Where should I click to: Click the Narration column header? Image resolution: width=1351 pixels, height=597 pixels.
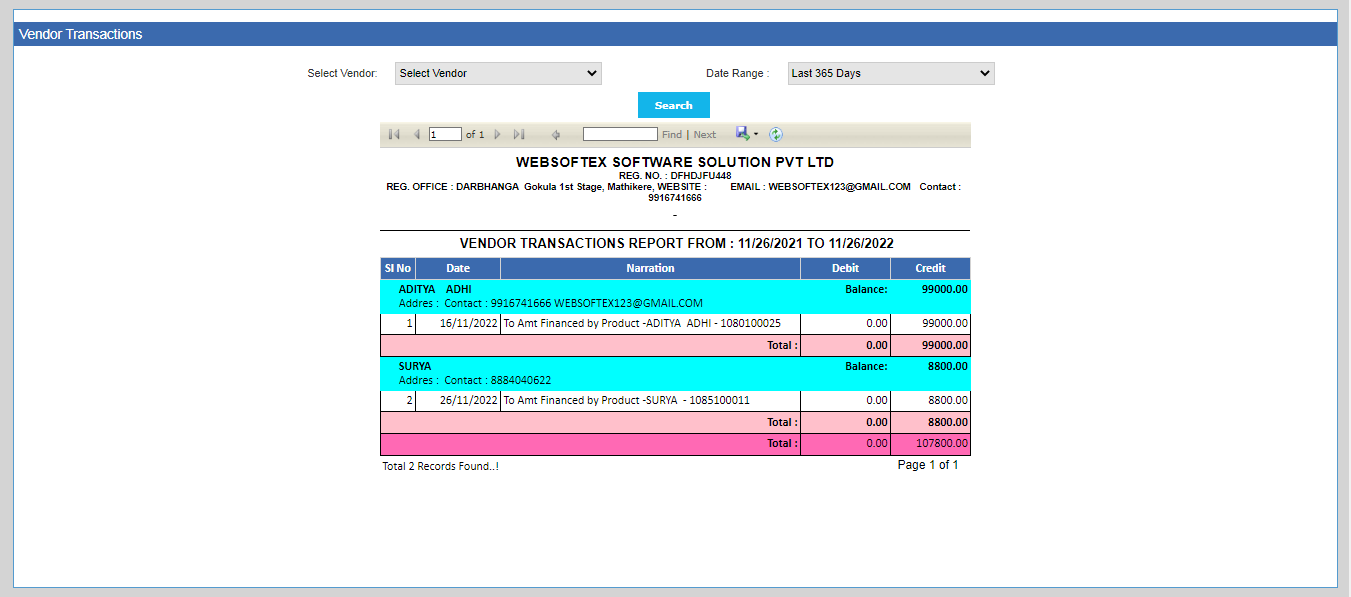click(x=650, y=268)
